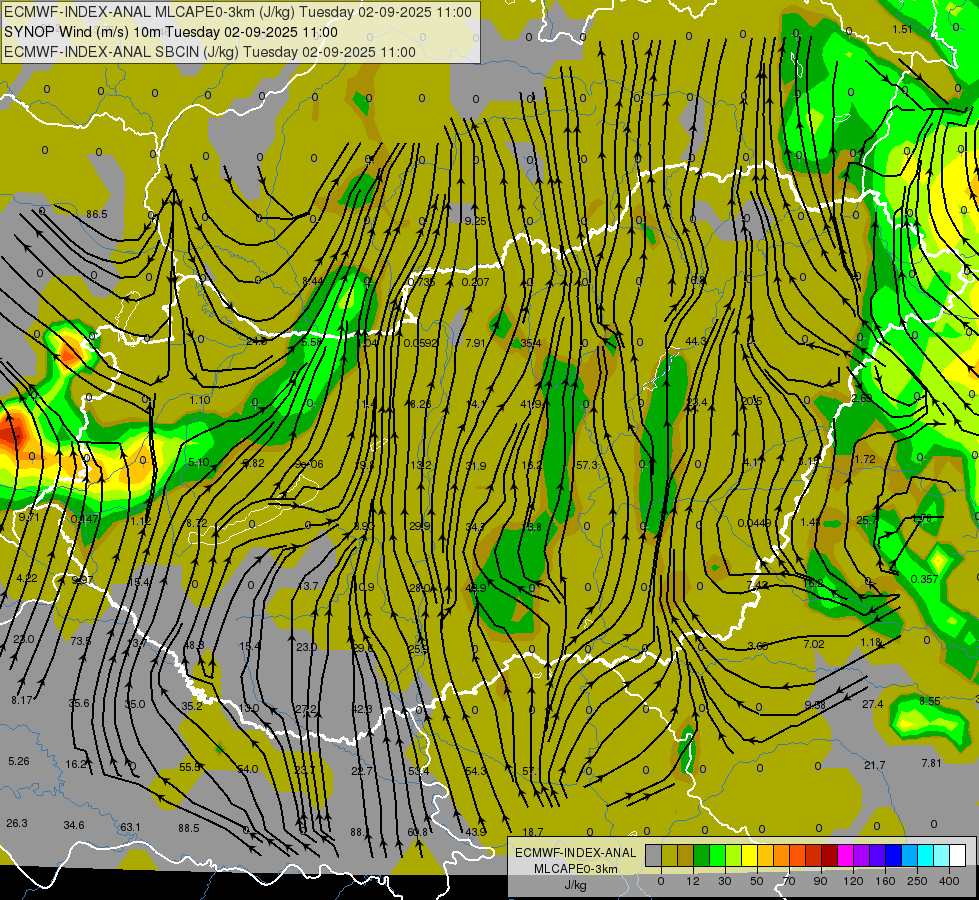Click the map value '9e-06'
979x900 pixels.
coord(310,464)
